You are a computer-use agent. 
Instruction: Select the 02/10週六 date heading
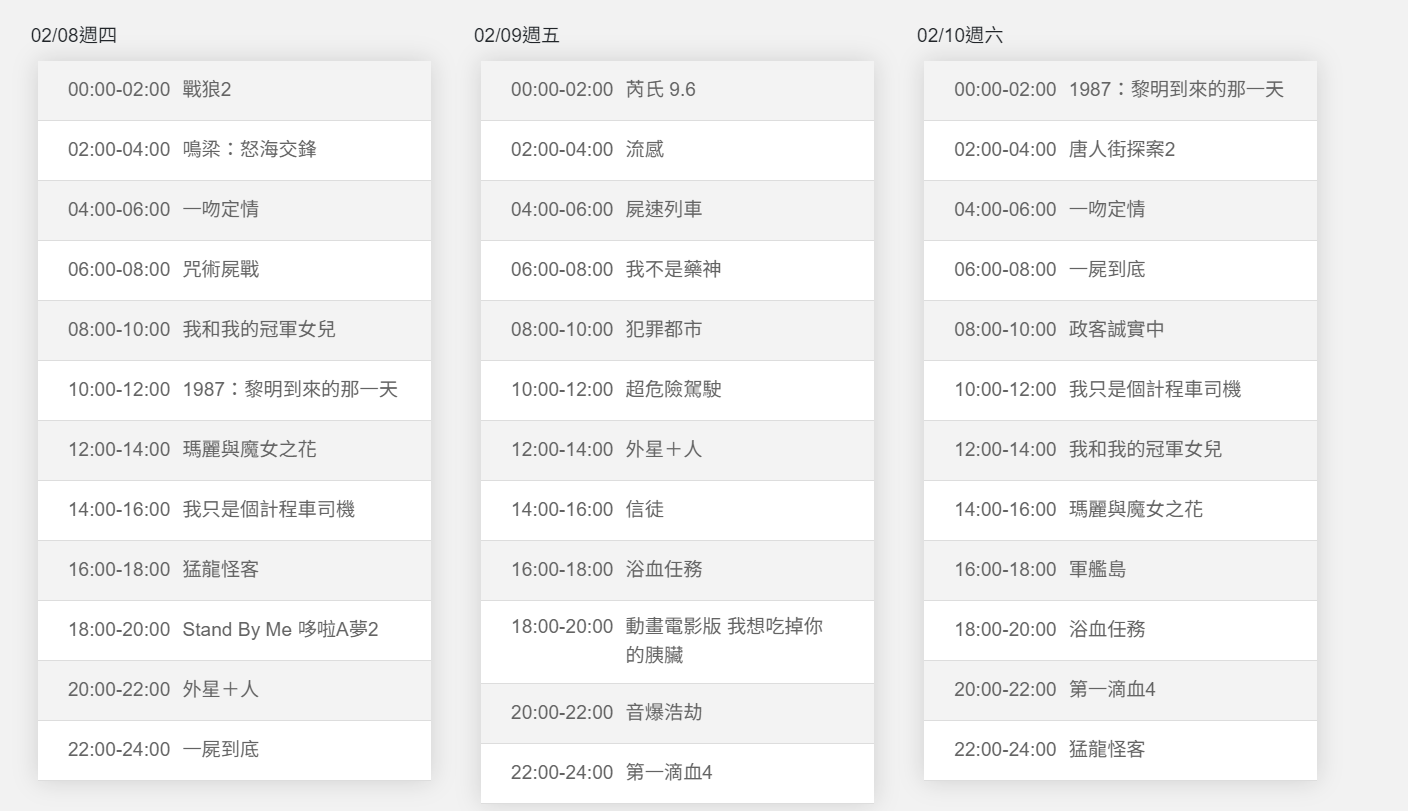point(960,36)
